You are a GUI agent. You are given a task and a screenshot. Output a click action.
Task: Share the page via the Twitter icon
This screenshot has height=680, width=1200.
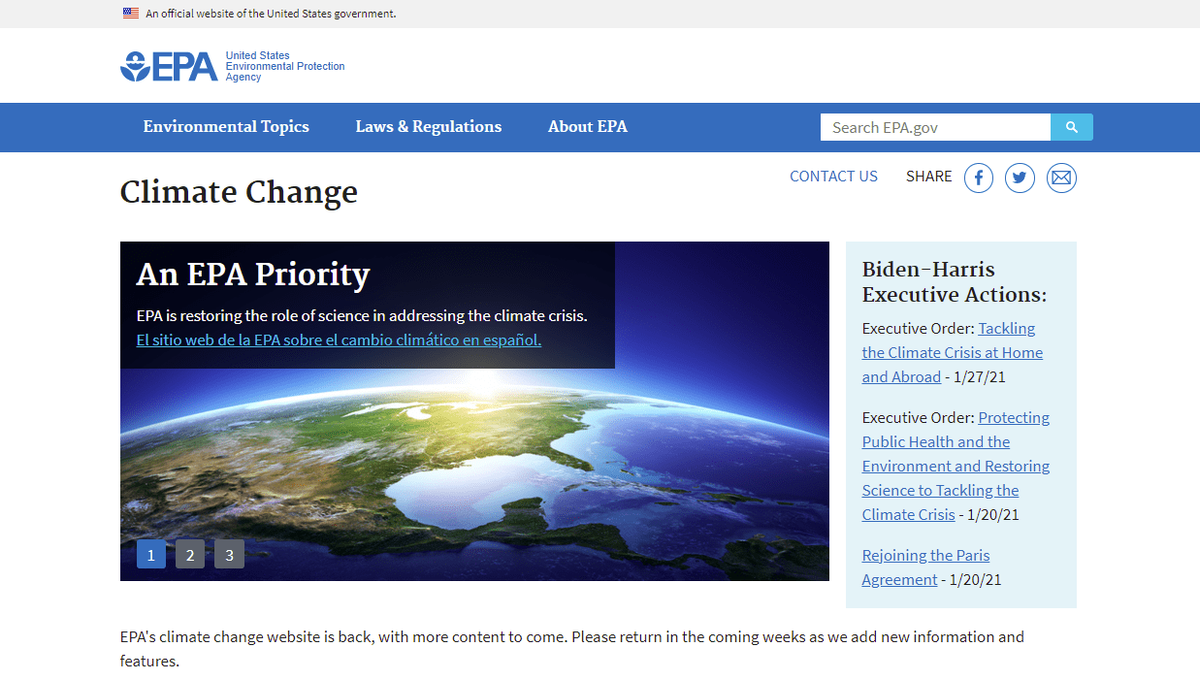1019,177
